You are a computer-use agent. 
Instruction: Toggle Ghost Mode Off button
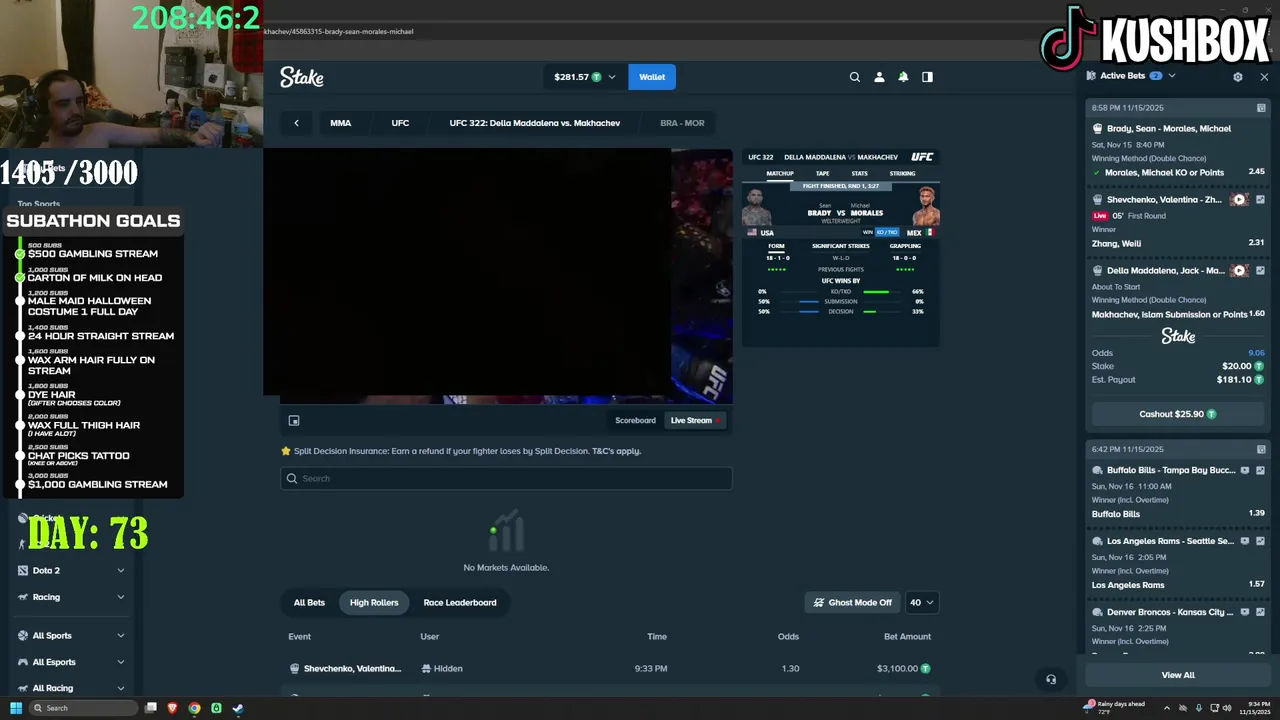[852, 602]
